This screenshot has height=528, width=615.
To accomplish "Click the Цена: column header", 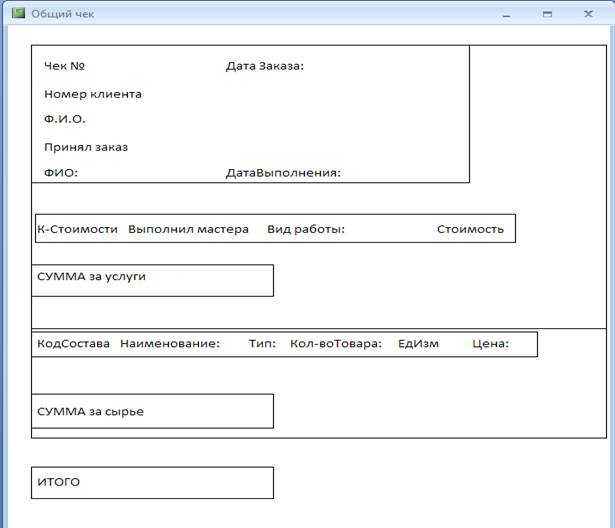I will (490, 344).
